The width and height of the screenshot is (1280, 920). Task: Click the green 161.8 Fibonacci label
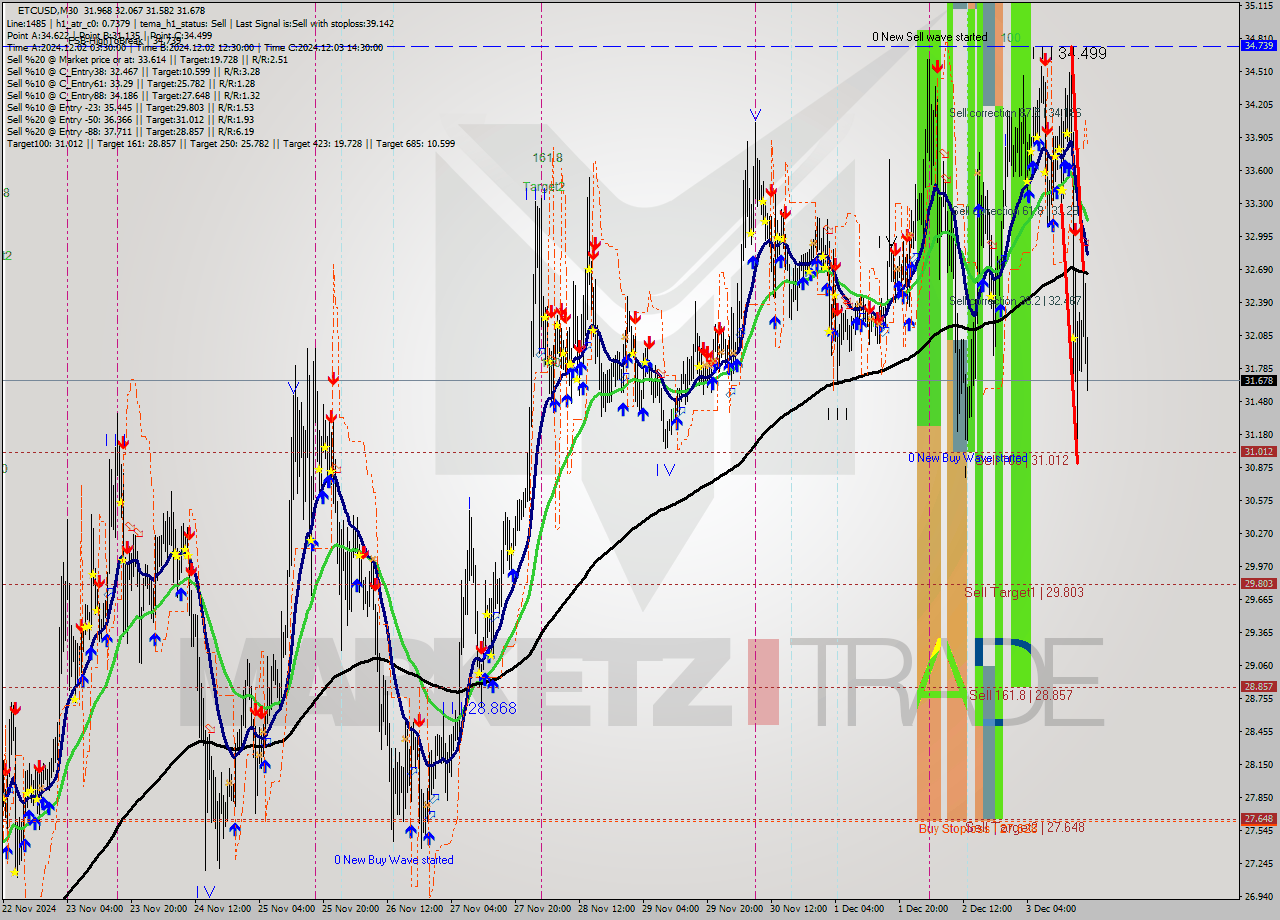547,158
